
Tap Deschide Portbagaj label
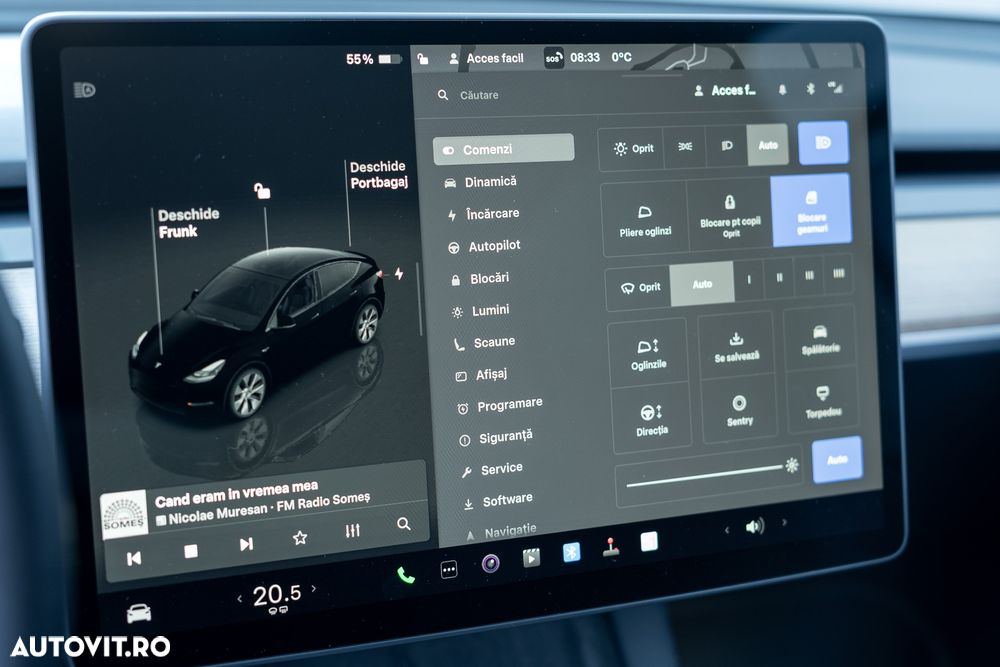coord(378,174)
